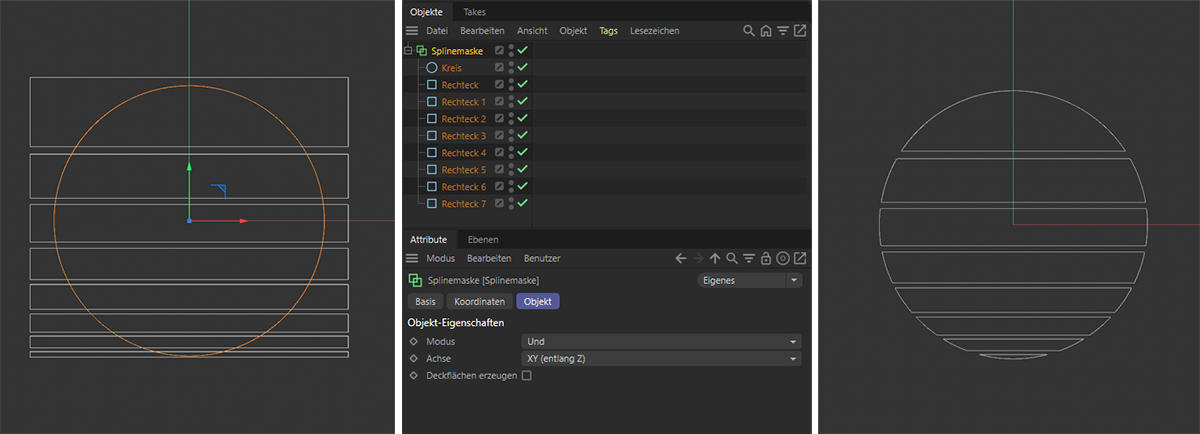Open Attribute panel in new window icon
This screenshot has height=434, width=1200.
point(800,259)
